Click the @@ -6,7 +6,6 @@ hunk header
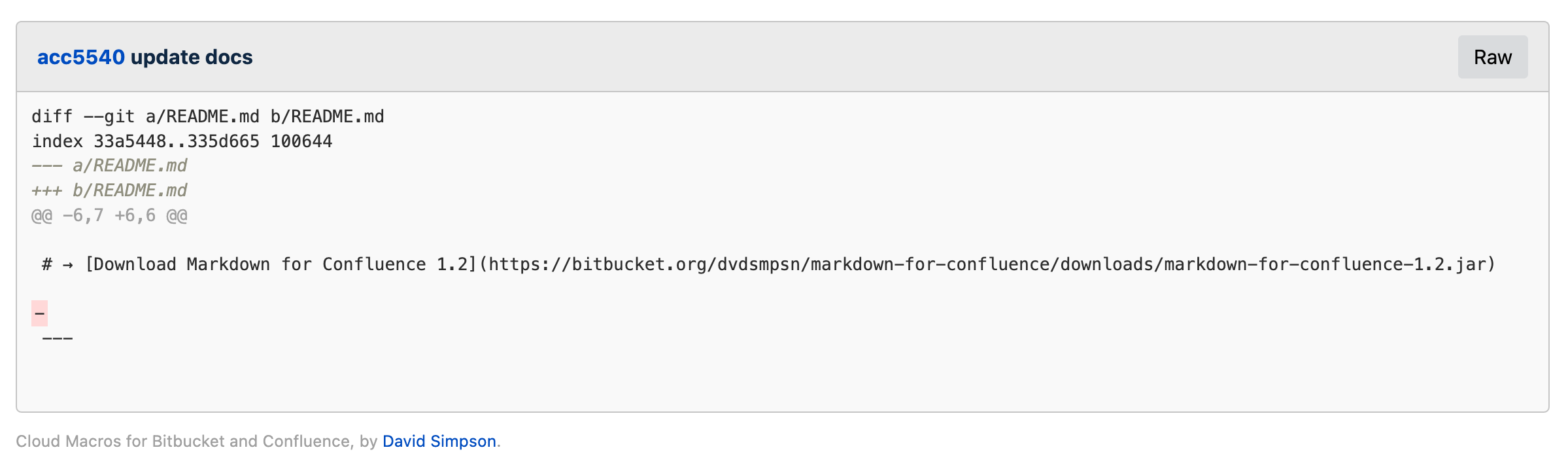 (x=109, y=216)
